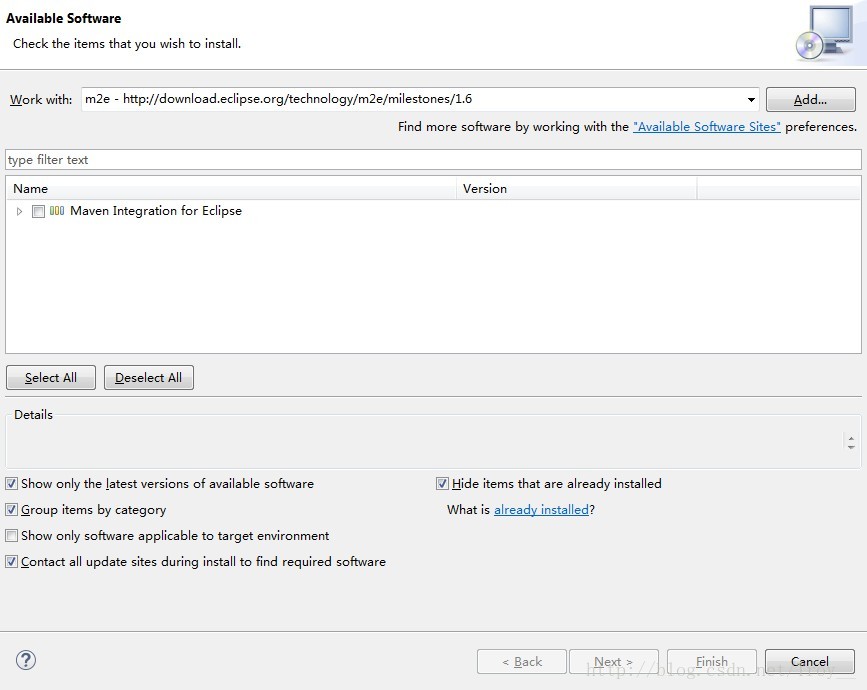The width and height of the screenshot is (867, 690).
Task: Click the Deselect All button
Action: 149,378
